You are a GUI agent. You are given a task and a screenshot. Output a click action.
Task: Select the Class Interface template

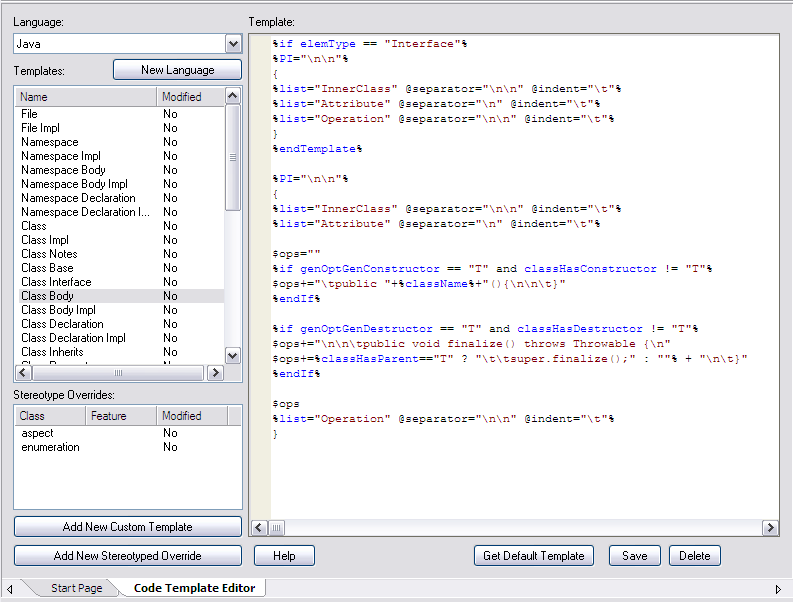[x=120, y=282]
